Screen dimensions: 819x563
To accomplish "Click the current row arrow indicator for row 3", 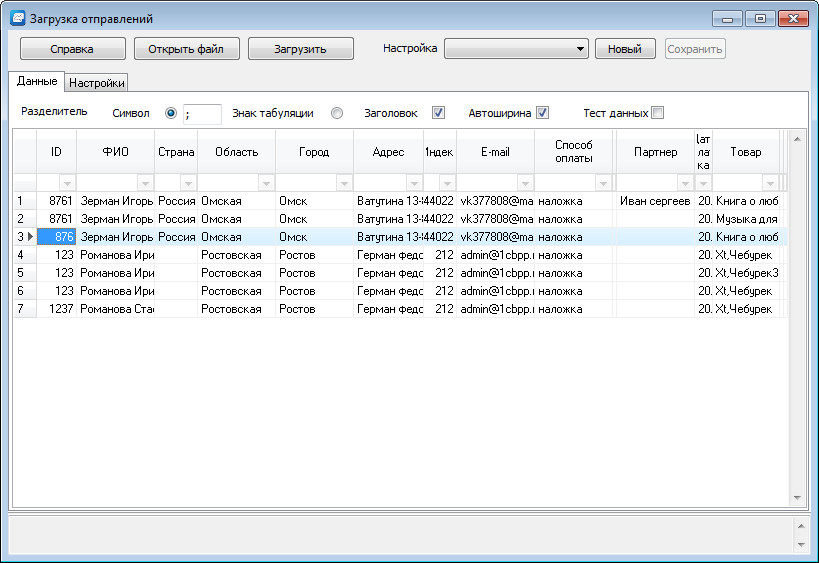I will click(x=29, y=237).
